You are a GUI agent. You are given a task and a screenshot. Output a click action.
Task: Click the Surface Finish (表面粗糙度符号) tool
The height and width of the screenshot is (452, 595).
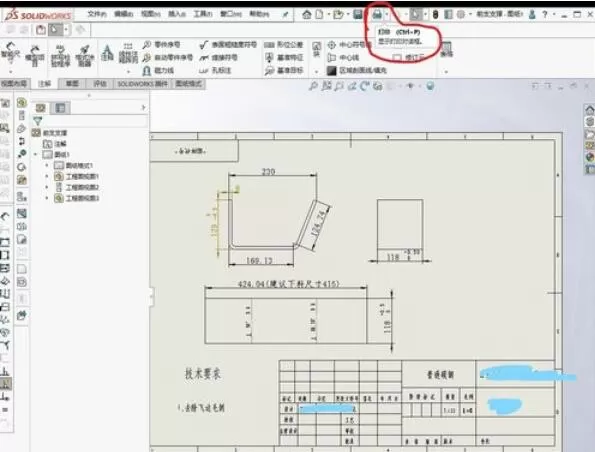coord(228,45)
